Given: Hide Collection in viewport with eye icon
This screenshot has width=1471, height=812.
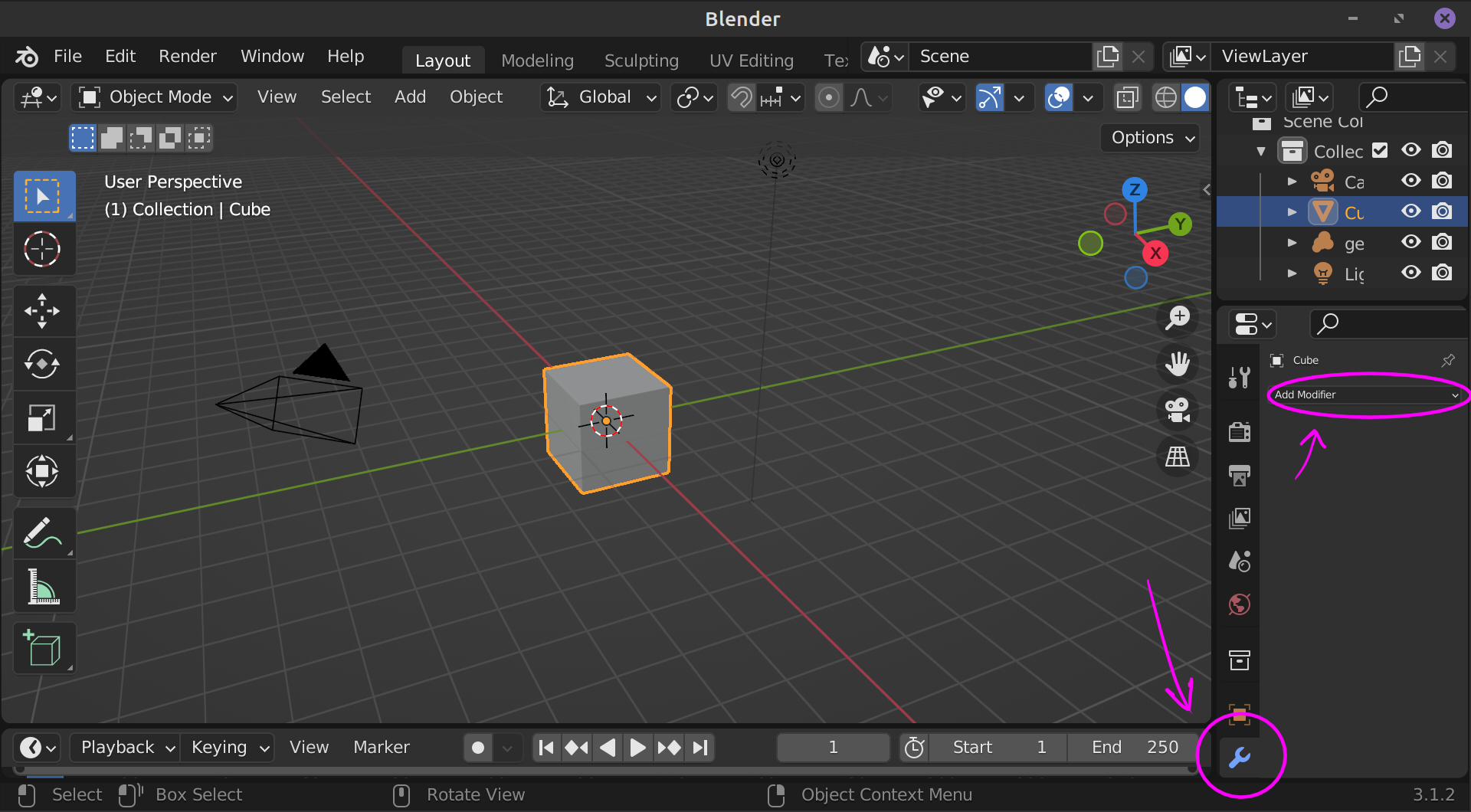Looking at the screenshot, I should point(1411,150).
